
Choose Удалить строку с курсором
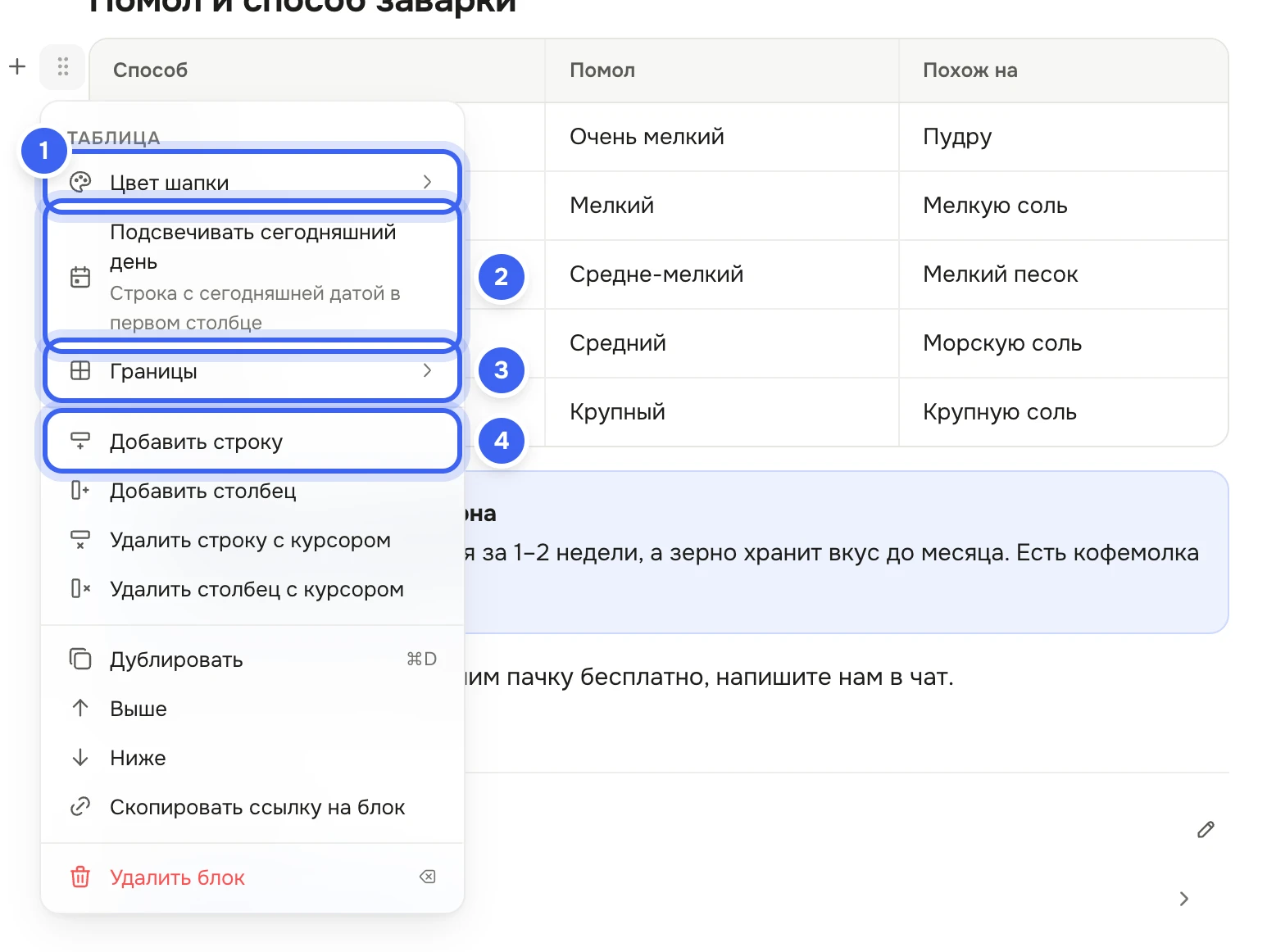pyautogui.click(x=252, y=540)
